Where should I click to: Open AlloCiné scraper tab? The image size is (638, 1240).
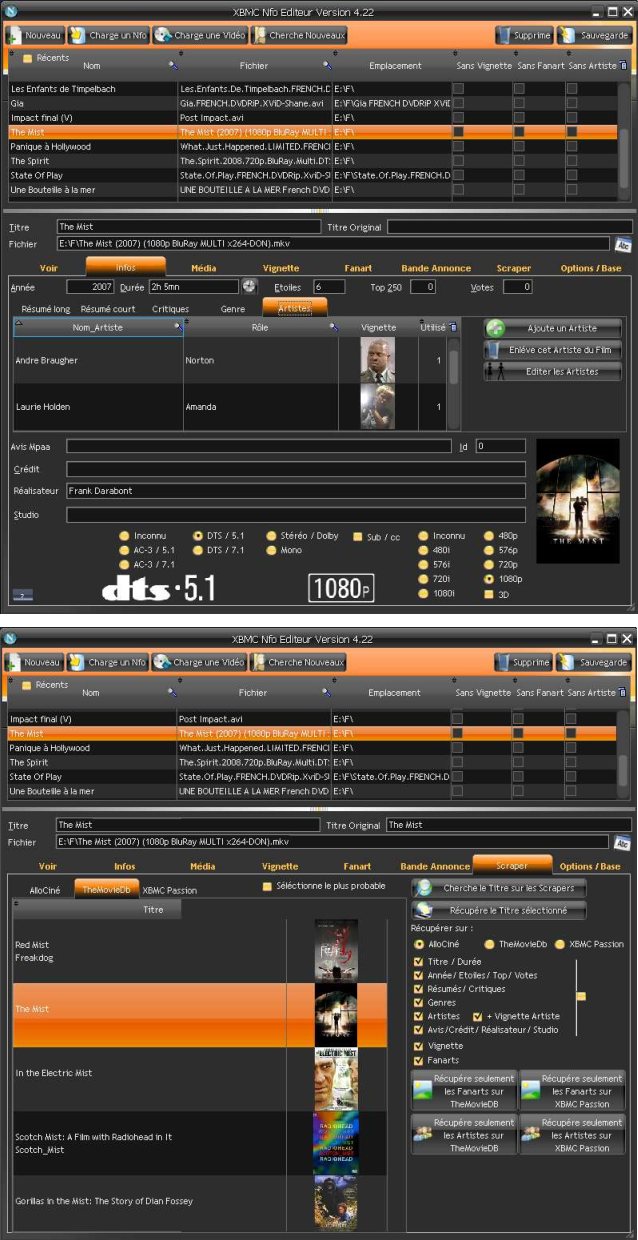(45, 889)
